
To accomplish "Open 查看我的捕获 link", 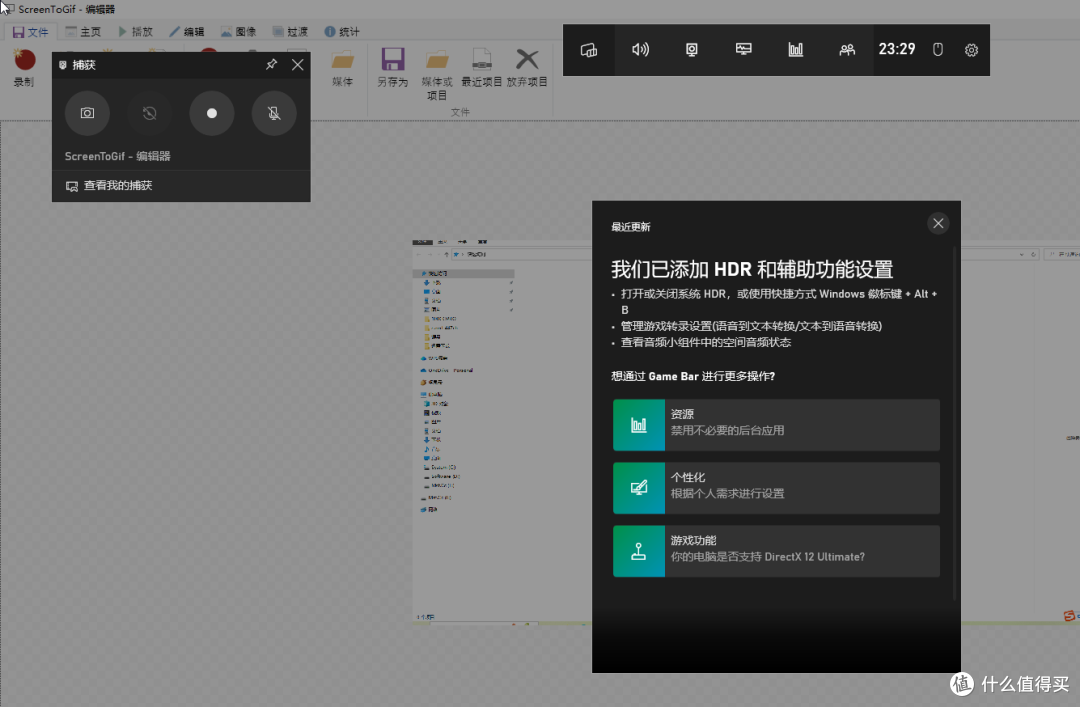I will coord(109,185).
